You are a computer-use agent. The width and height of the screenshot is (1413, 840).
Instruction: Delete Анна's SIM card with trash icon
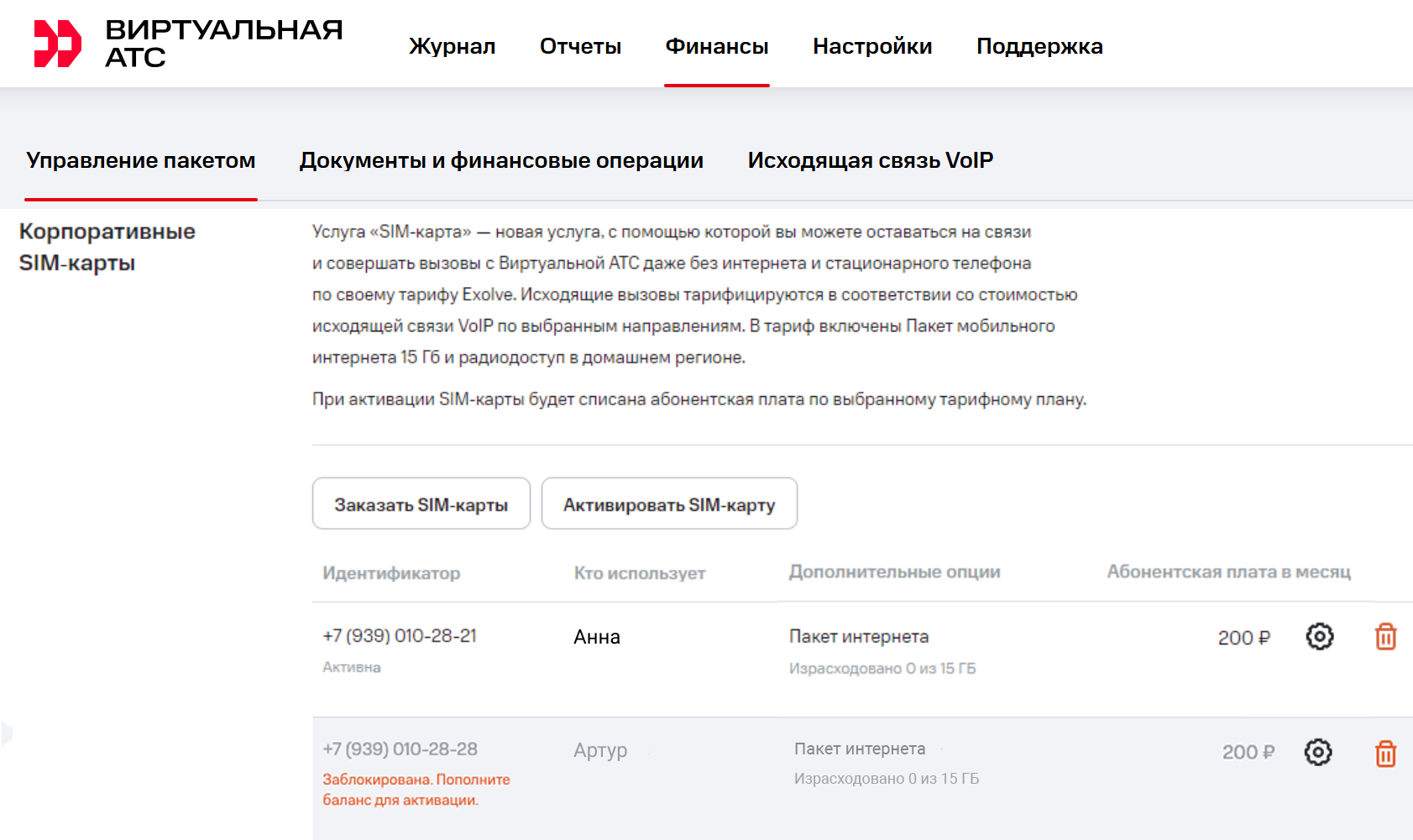[x=1385, y=637]
